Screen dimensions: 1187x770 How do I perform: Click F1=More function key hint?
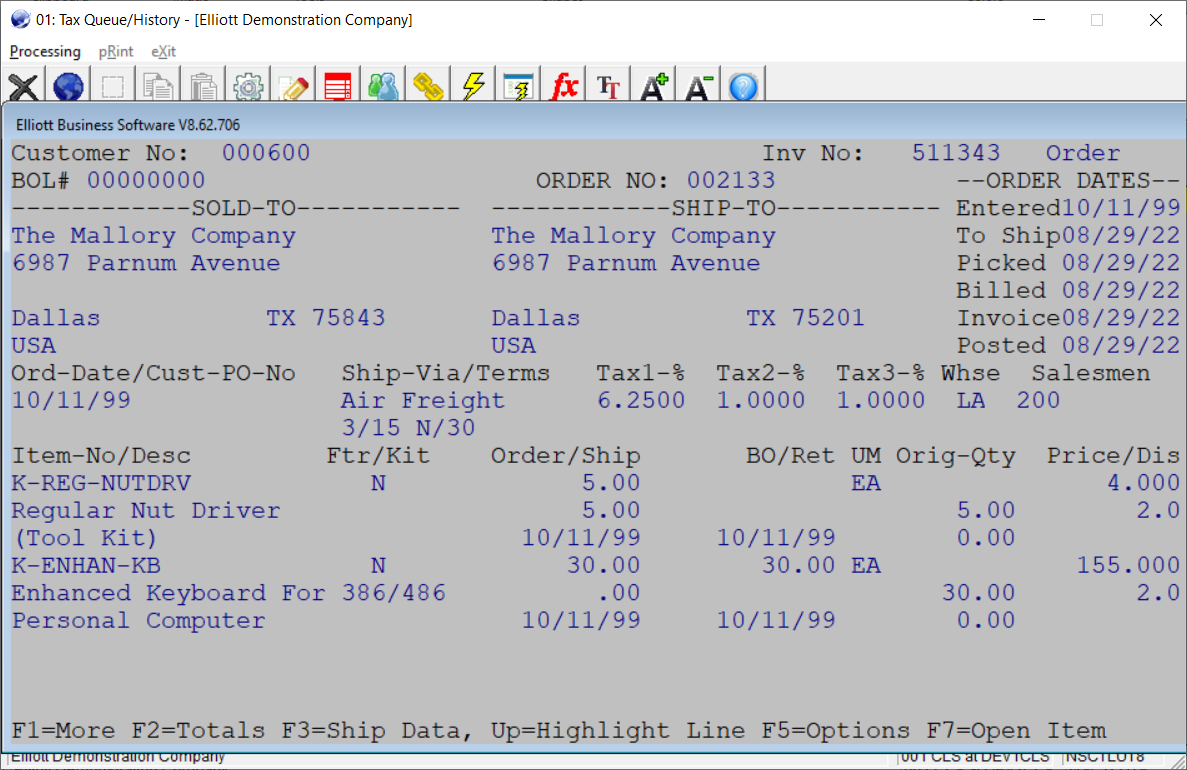click(63, 731)
